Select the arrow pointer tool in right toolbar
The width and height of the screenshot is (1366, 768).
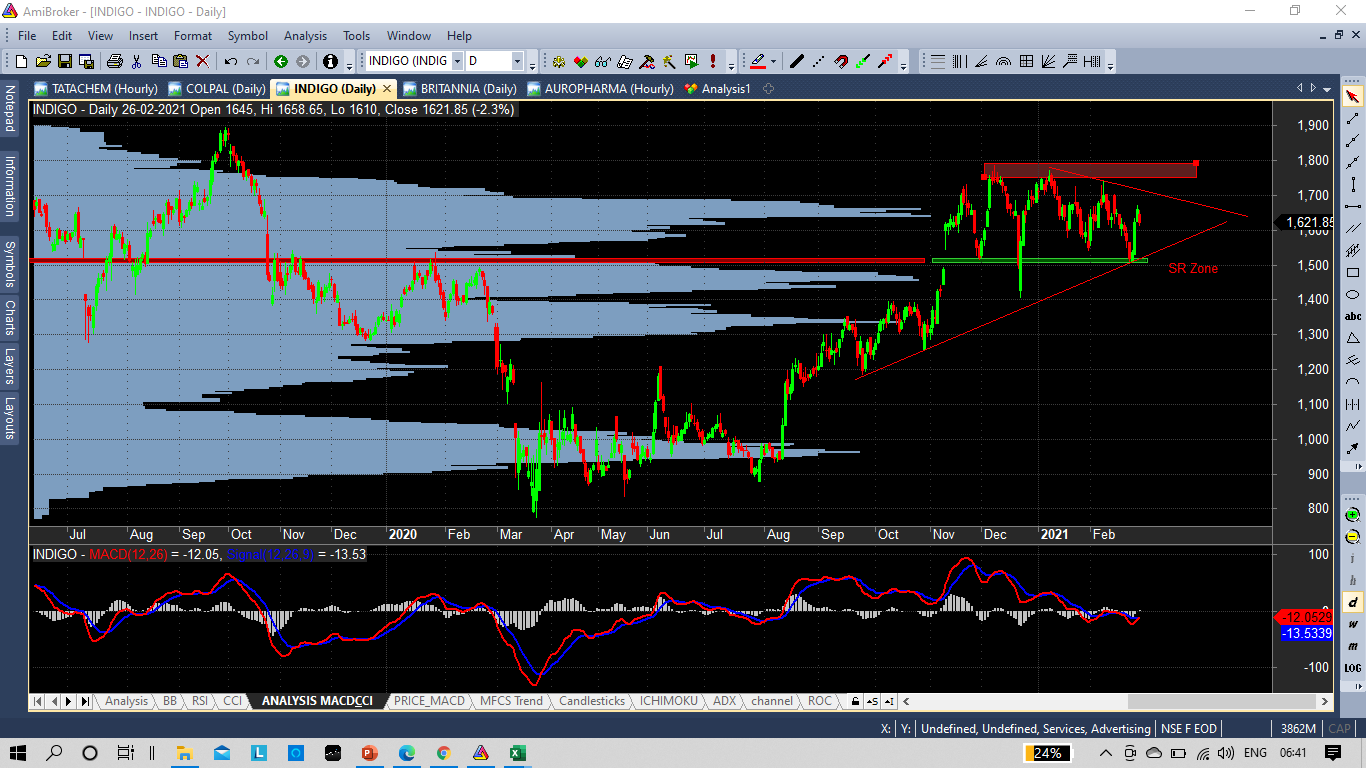[x=1353, y=97]
